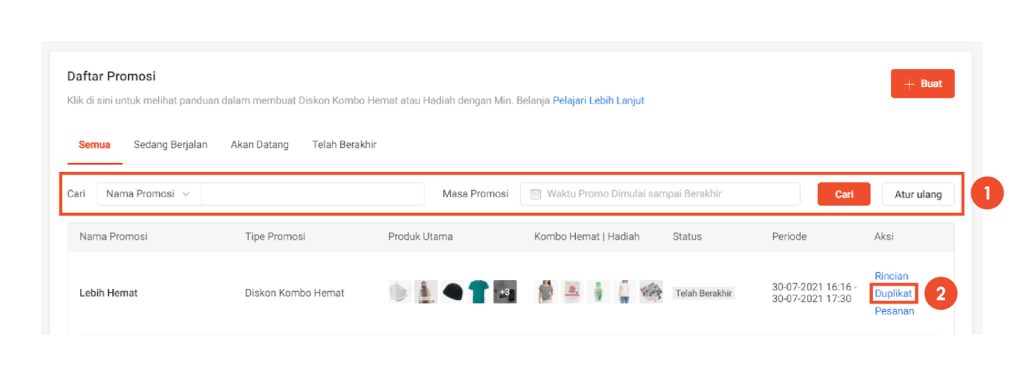Open the Waktu Promo date range picker

point(660,194)
